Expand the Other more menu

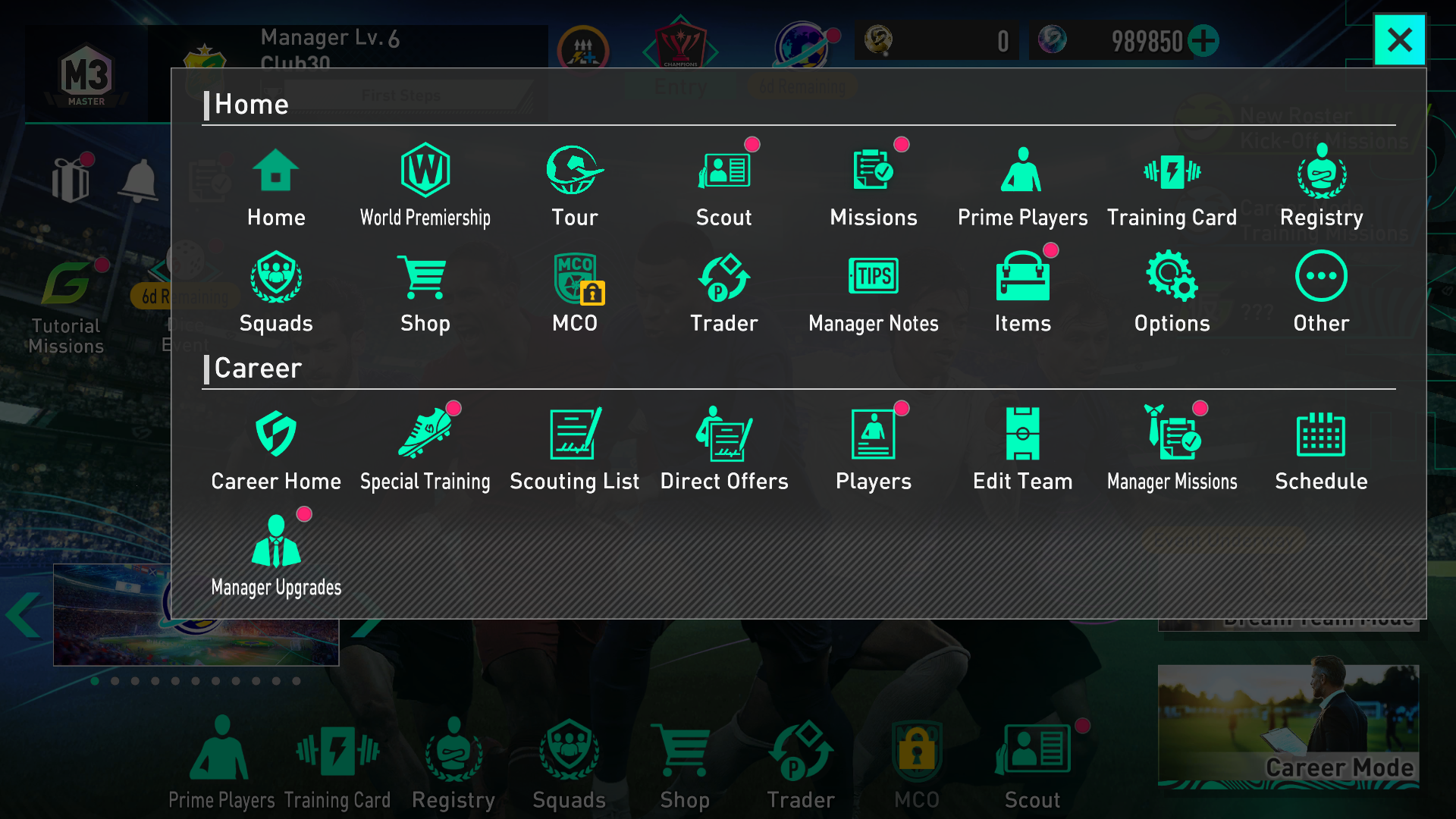tap(1321, 276)
